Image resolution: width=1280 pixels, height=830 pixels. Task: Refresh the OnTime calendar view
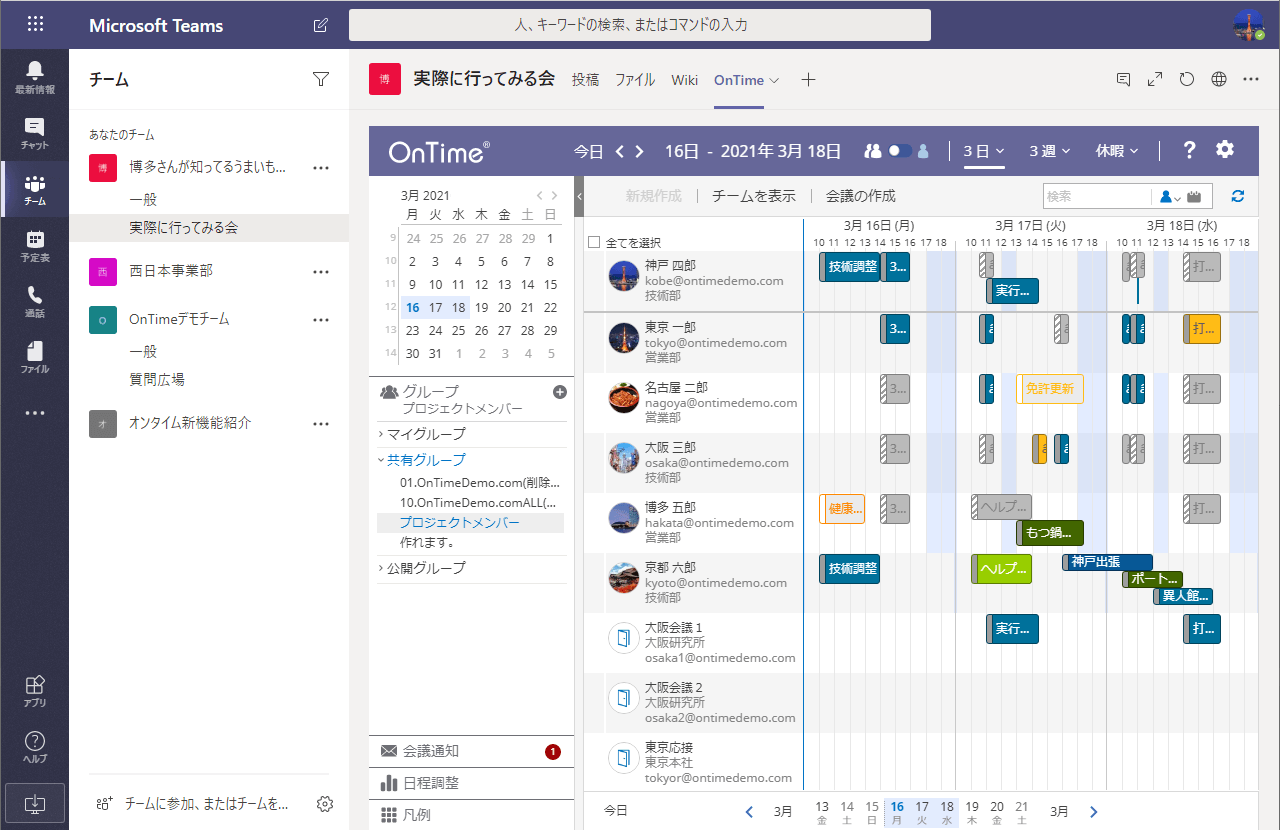pyautogui.click(x=1238, y=196)
